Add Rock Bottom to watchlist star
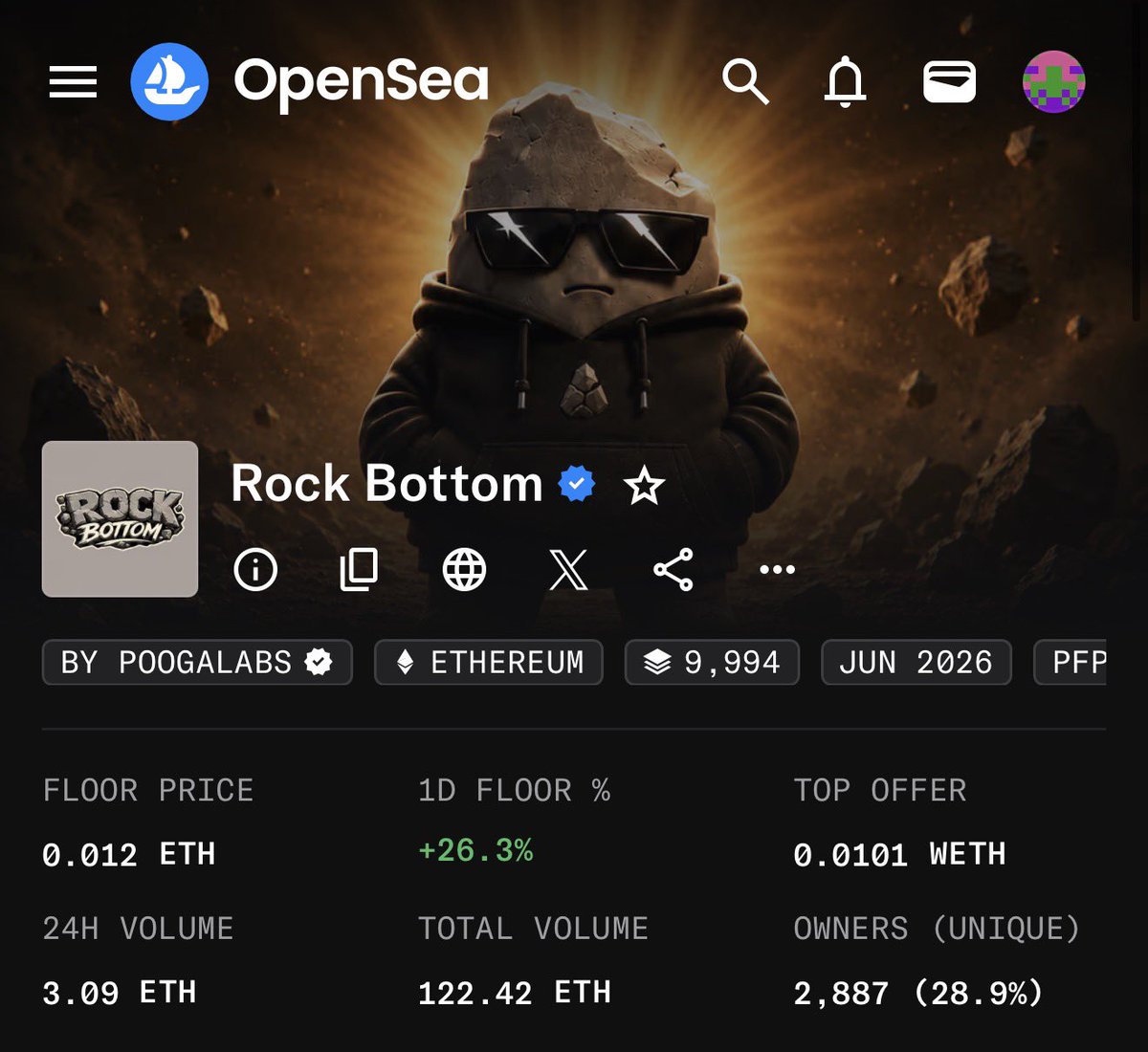The height and width of the screenshot is (1052, 1148). pos(644,486)
